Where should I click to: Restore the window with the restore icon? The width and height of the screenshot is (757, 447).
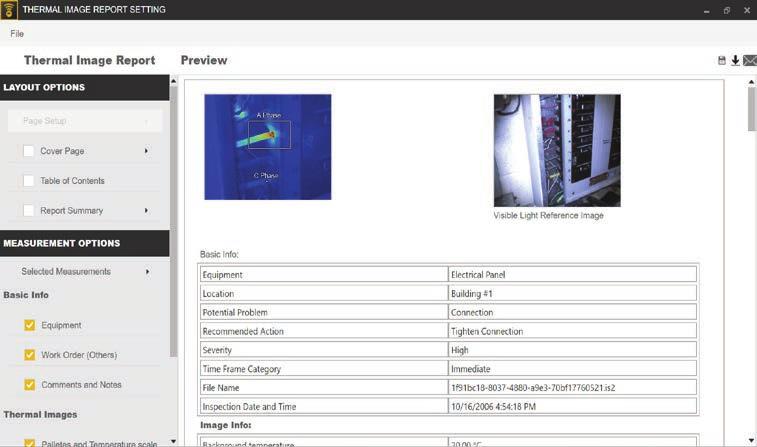click(x=727, y=10)
